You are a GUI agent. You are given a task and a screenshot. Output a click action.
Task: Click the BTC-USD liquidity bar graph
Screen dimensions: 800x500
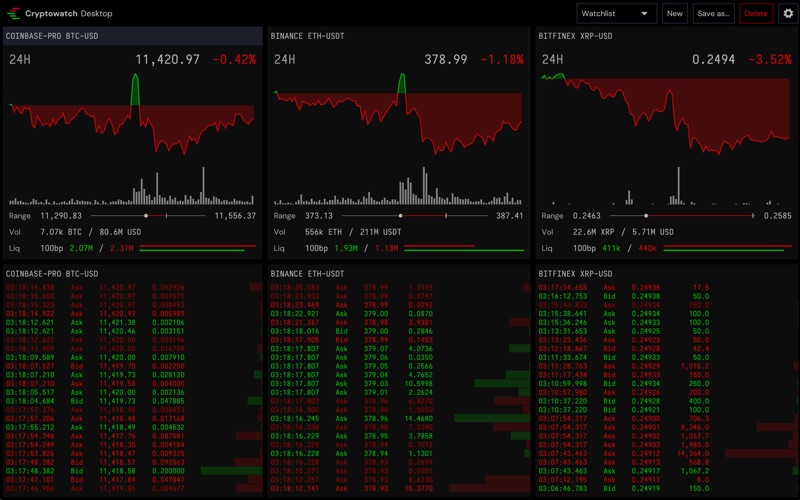[x=198, y=248]
